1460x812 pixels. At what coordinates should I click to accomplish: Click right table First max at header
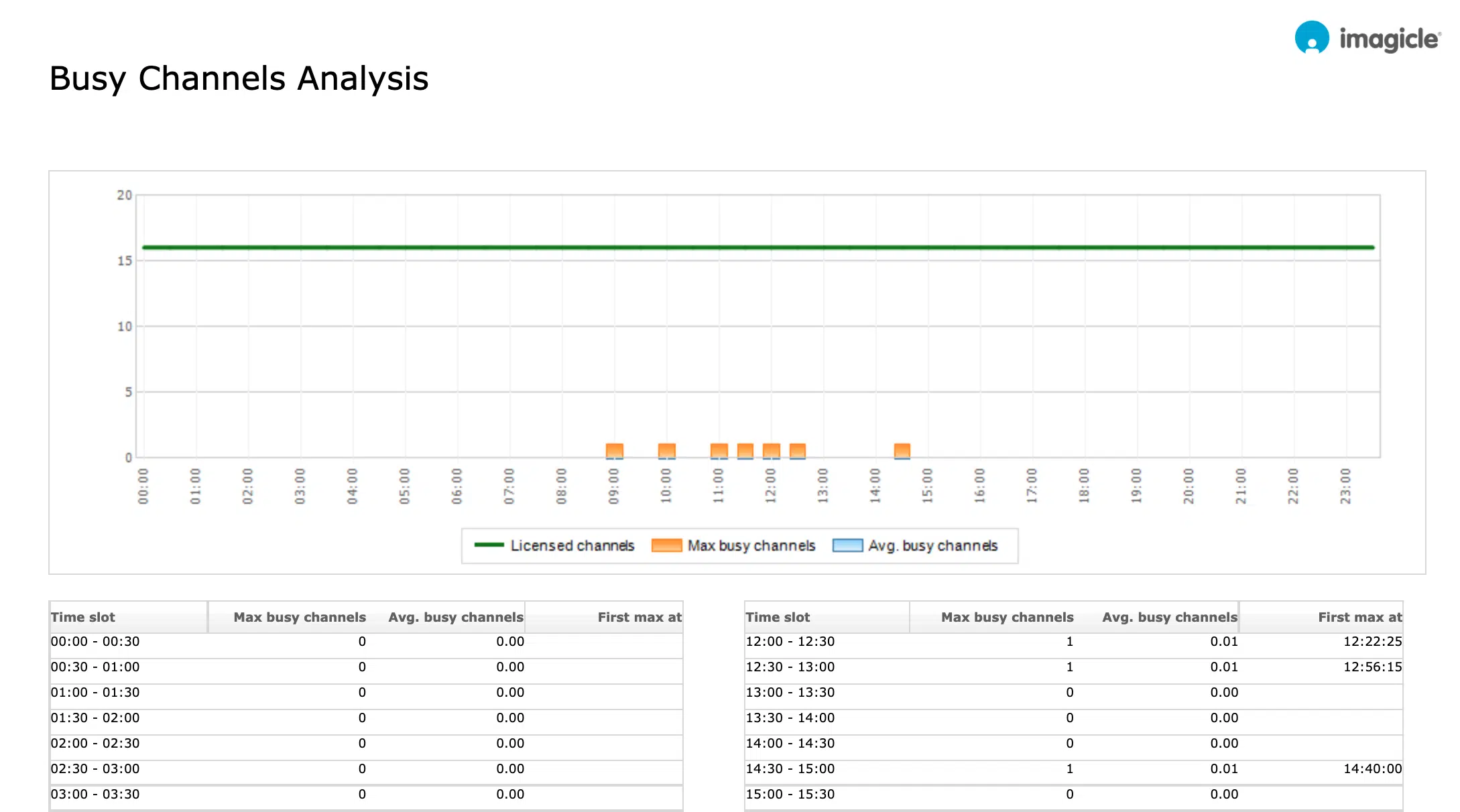pos(1359,617)
